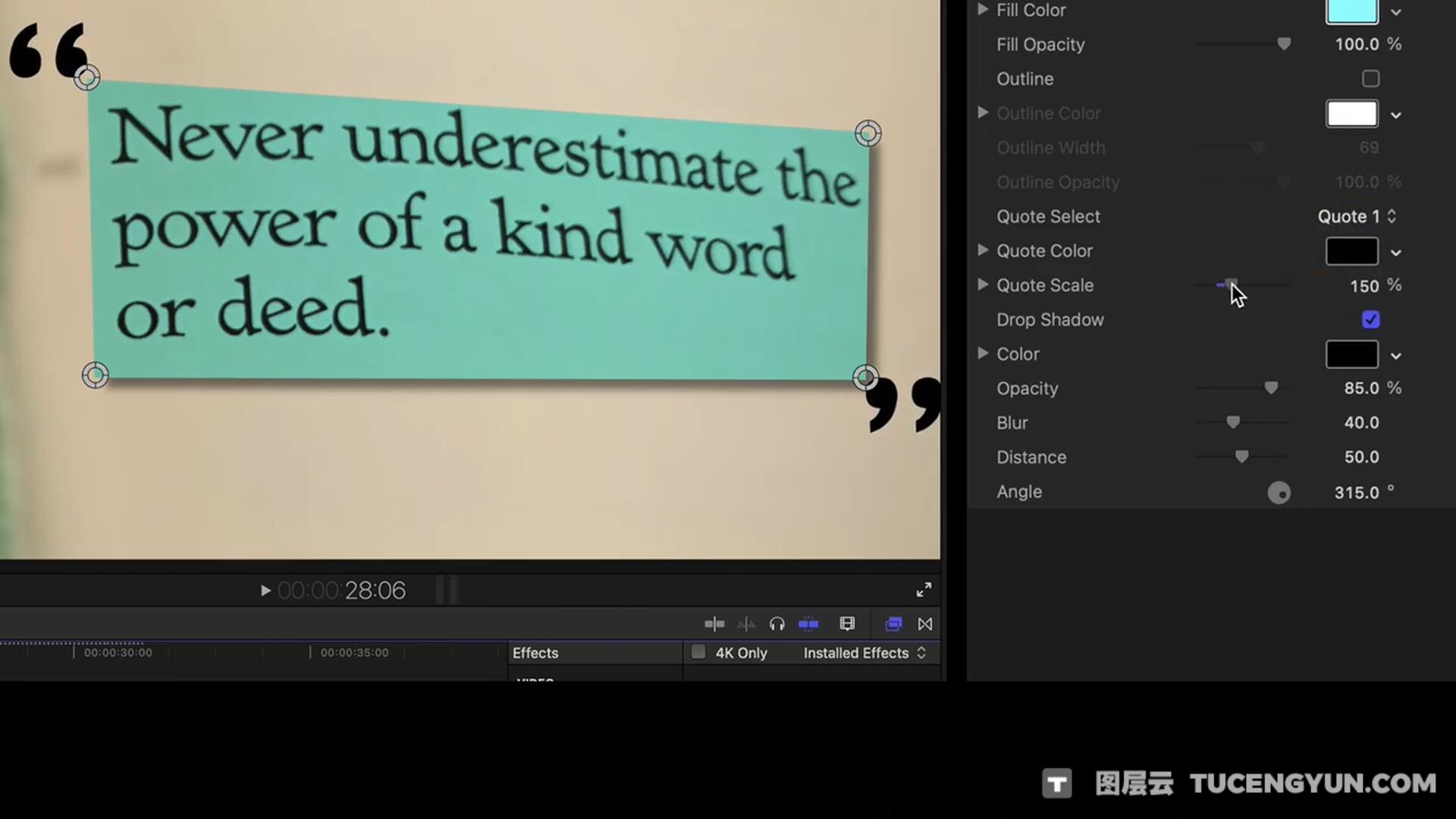Screen dimensions: 1456x819
Task: Toggle the blue snapping icon
Action: 808,624
